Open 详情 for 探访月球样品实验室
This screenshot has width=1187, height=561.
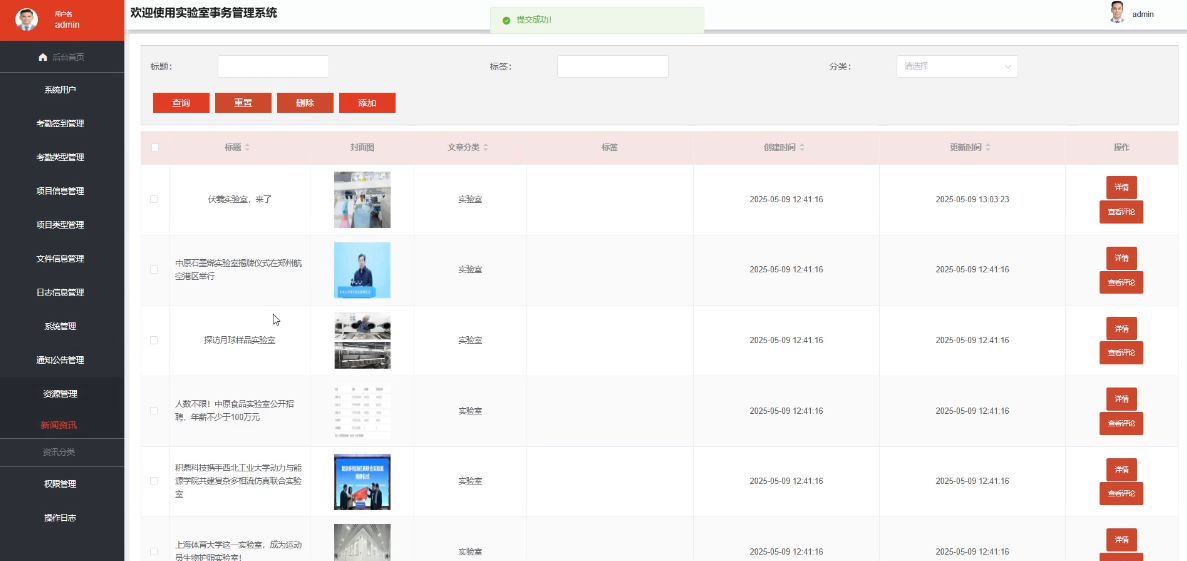click(x=1121, y=328)
